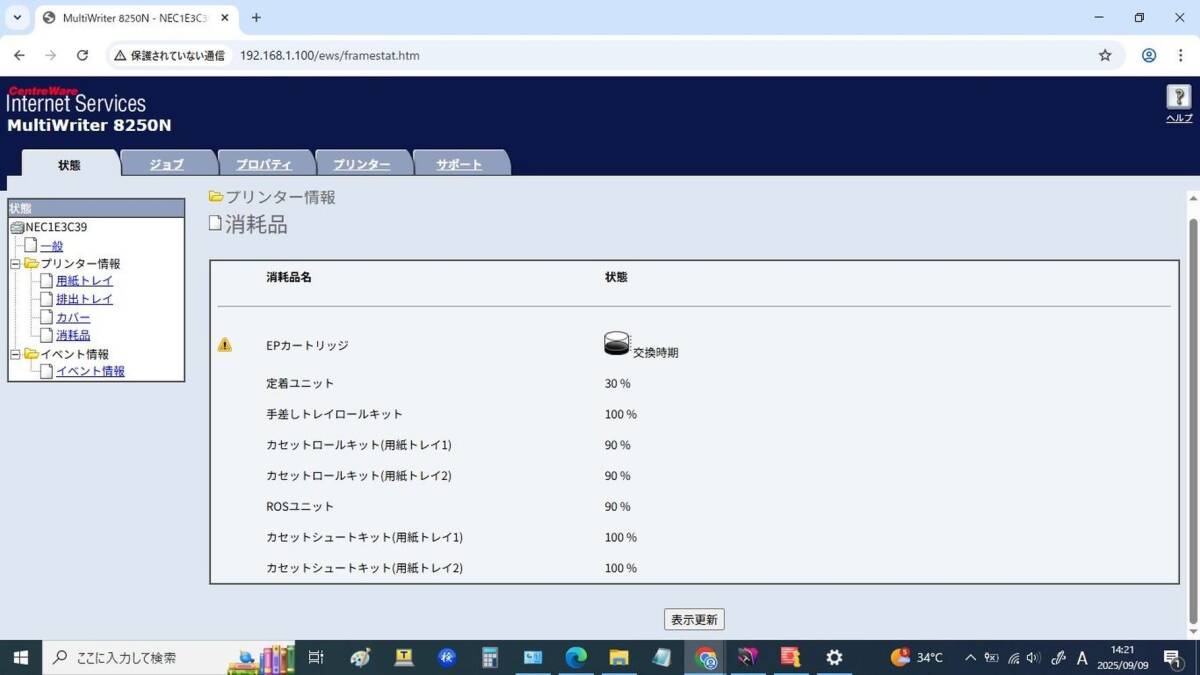1200x675 pixels.
Task: Open the Chrome three-dot menu
Action: [1180, 55]
